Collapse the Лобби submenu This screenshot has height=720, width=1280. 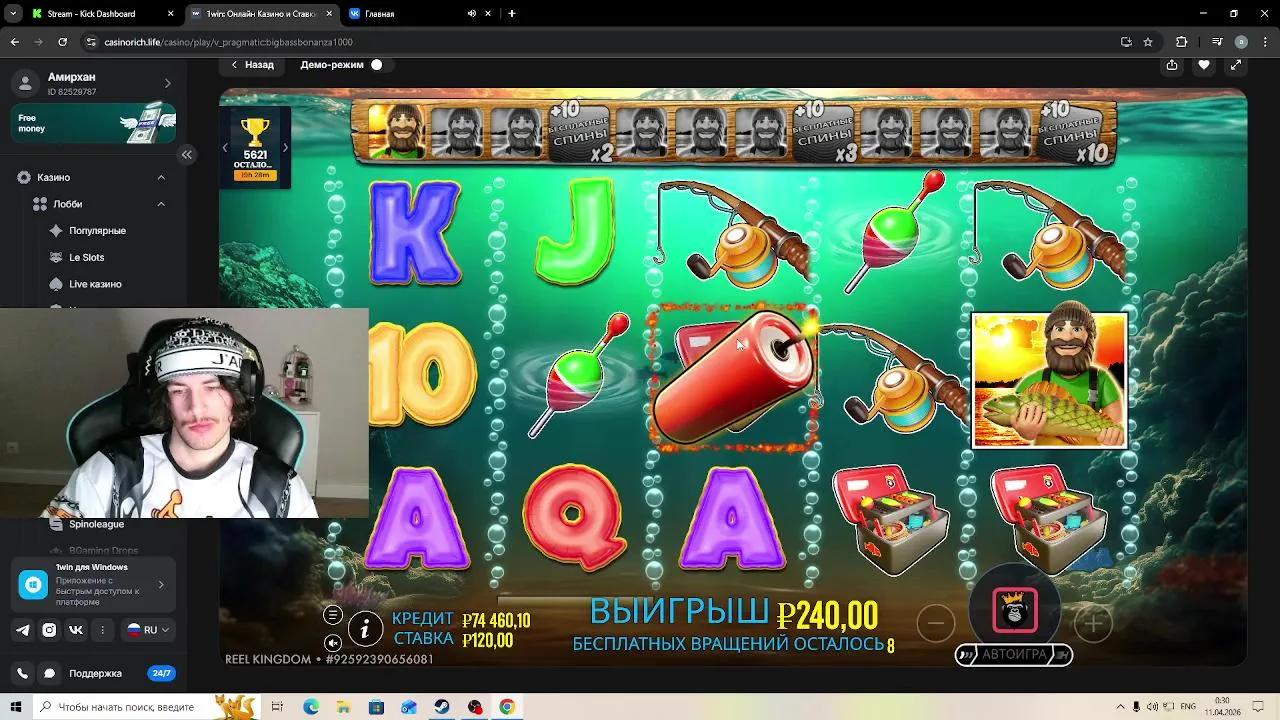coord(161,204)
